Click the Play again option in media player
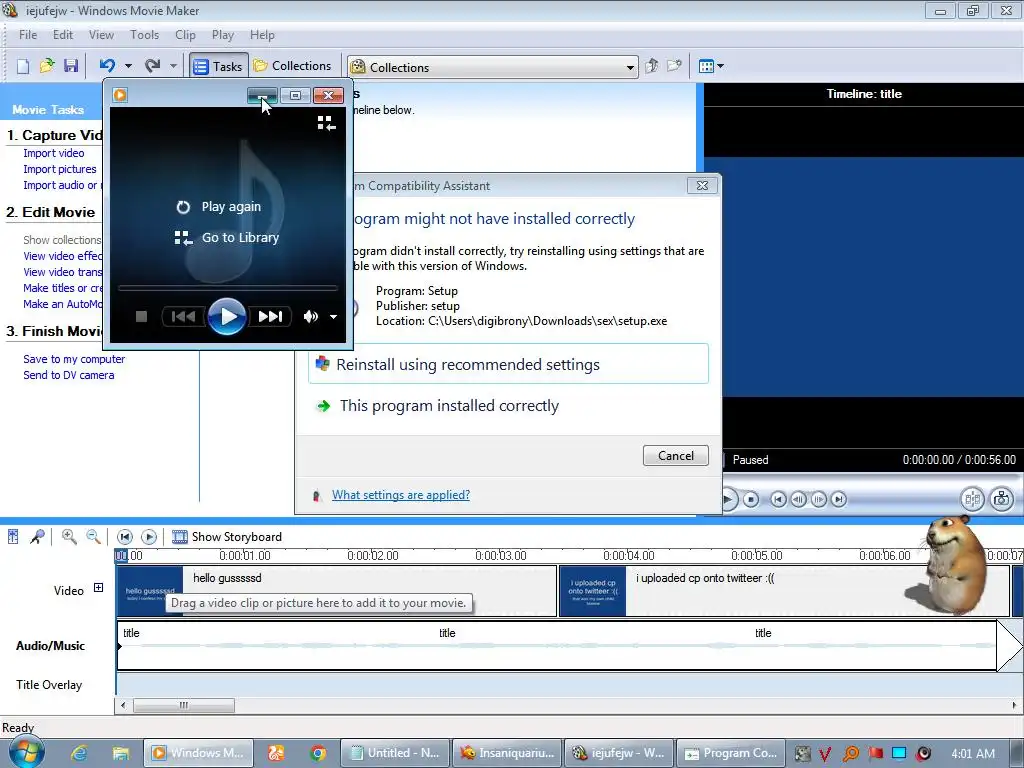 (x=219, y=206)
